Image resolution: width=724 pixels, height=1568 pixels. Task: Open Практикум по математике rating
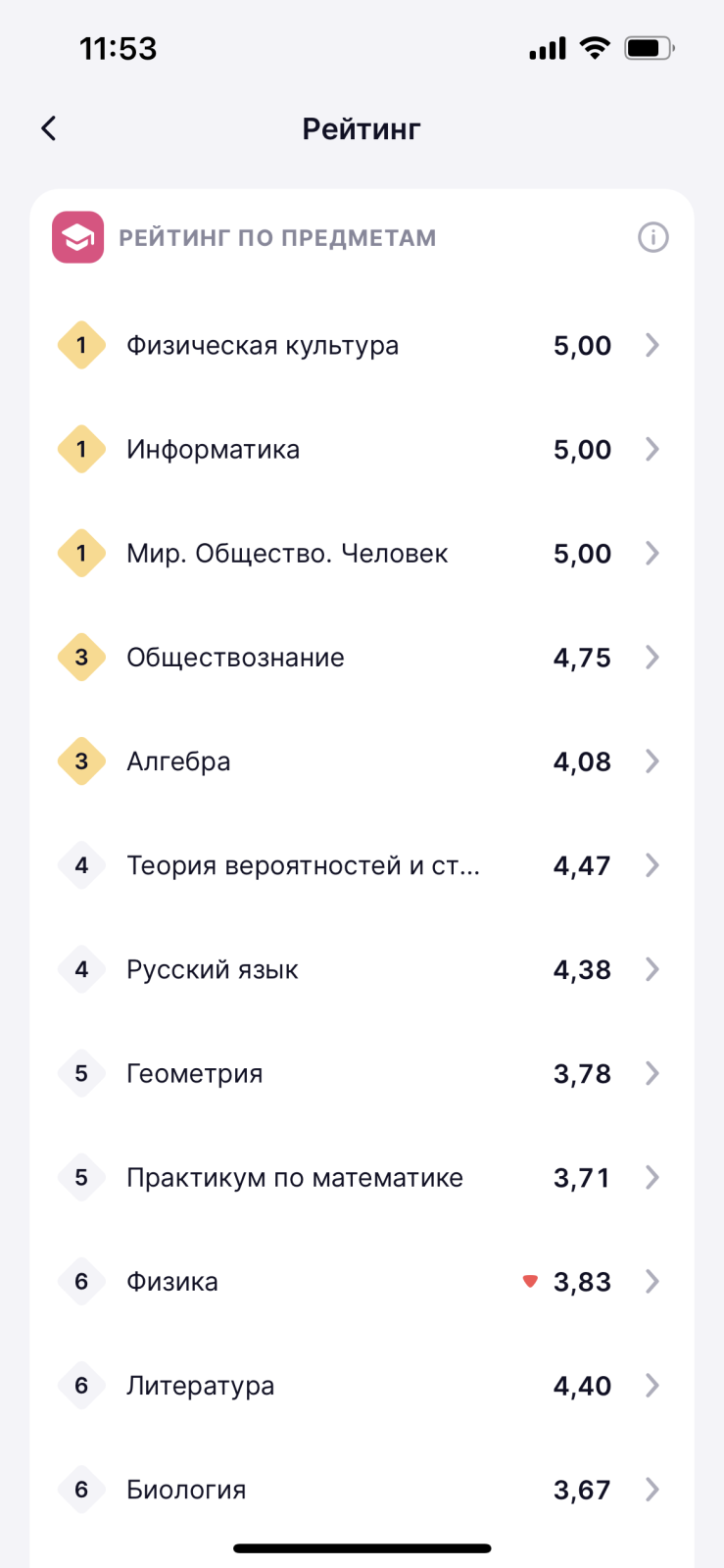tap(362, 1178)
